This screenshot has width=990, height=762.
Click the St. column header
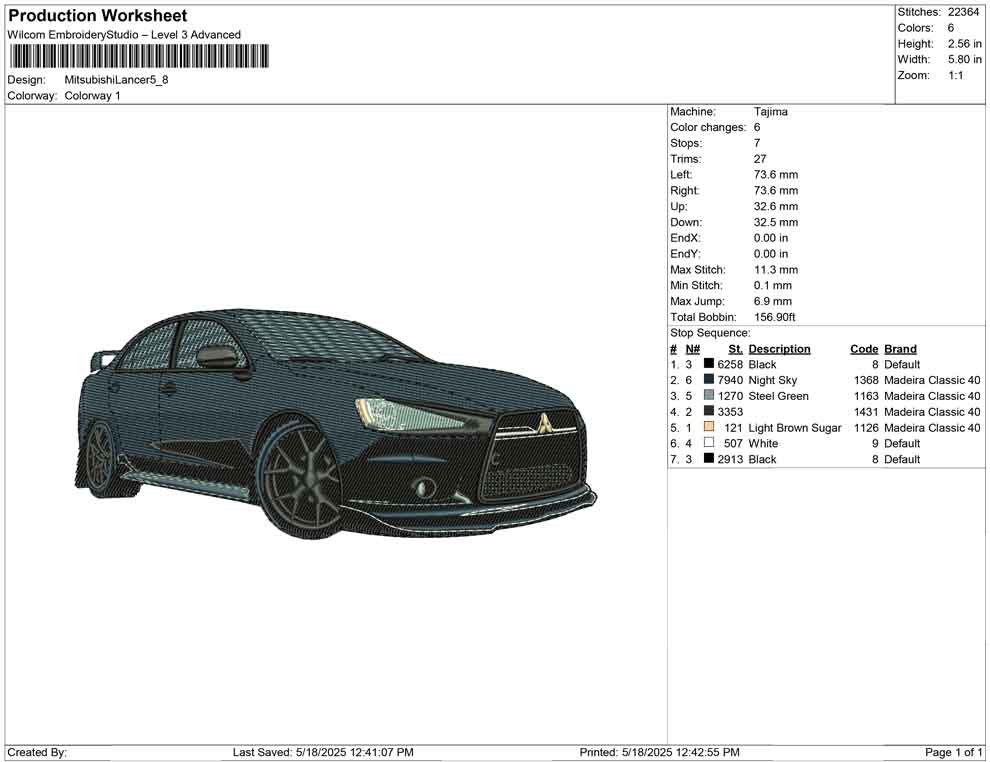coord(735,349)
